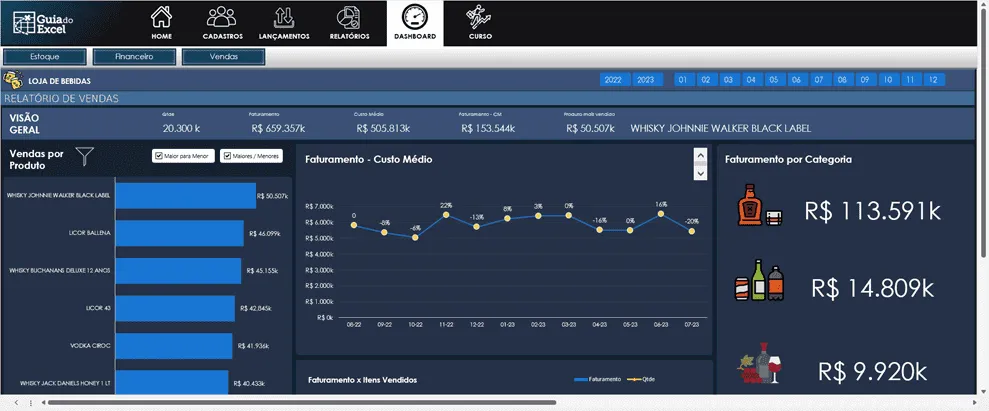Select month 07 slicer
Viewport: 989px width, 411px height.
click(819, 80)
